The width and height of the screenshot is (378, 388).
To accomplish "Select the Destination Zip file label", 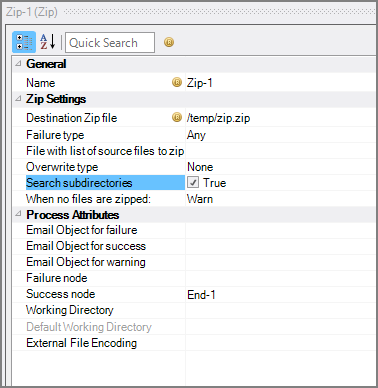I will click(72, 118).
